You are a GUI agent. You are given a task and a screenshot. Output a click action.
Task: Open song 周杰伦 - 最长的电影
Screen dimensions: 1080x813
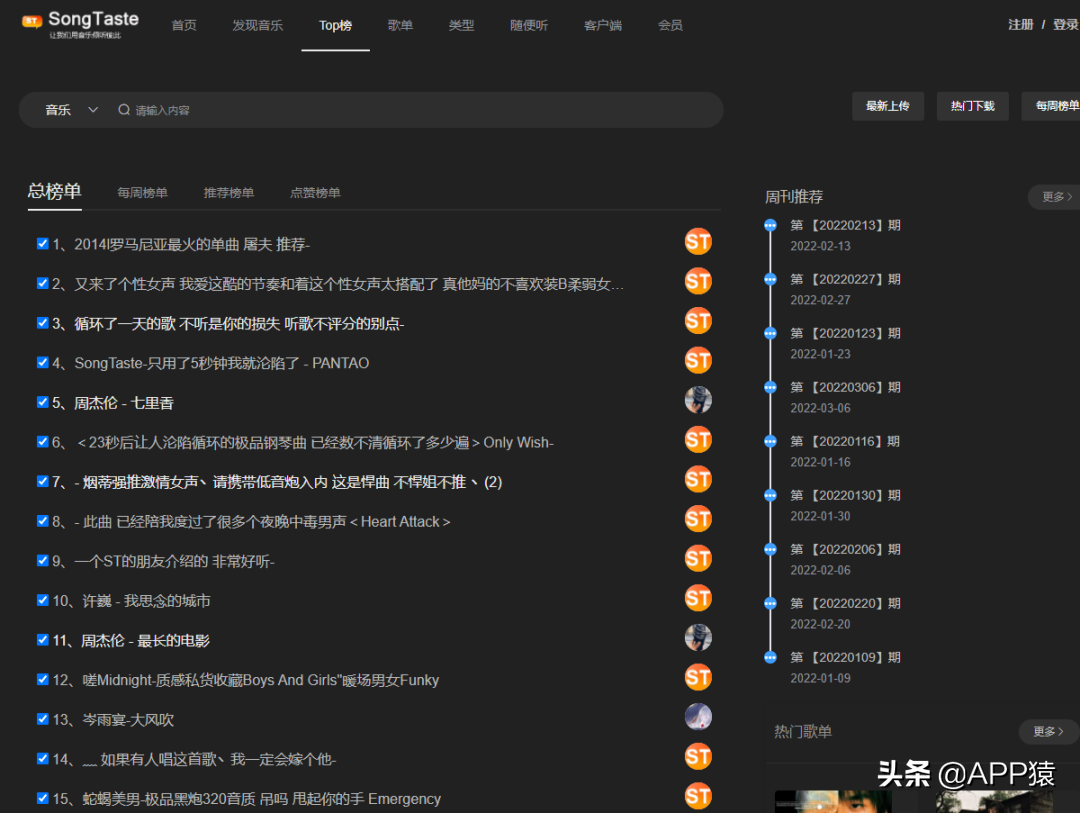[x=145, y=641]
